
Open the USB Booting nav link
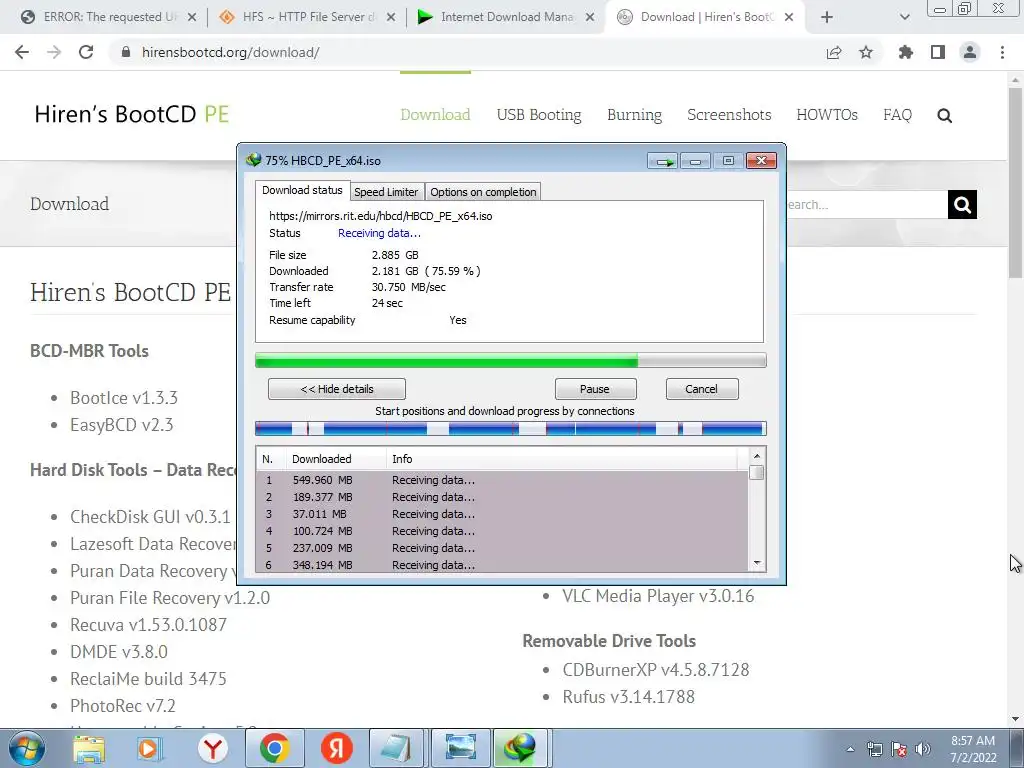[x=539, y=115]
